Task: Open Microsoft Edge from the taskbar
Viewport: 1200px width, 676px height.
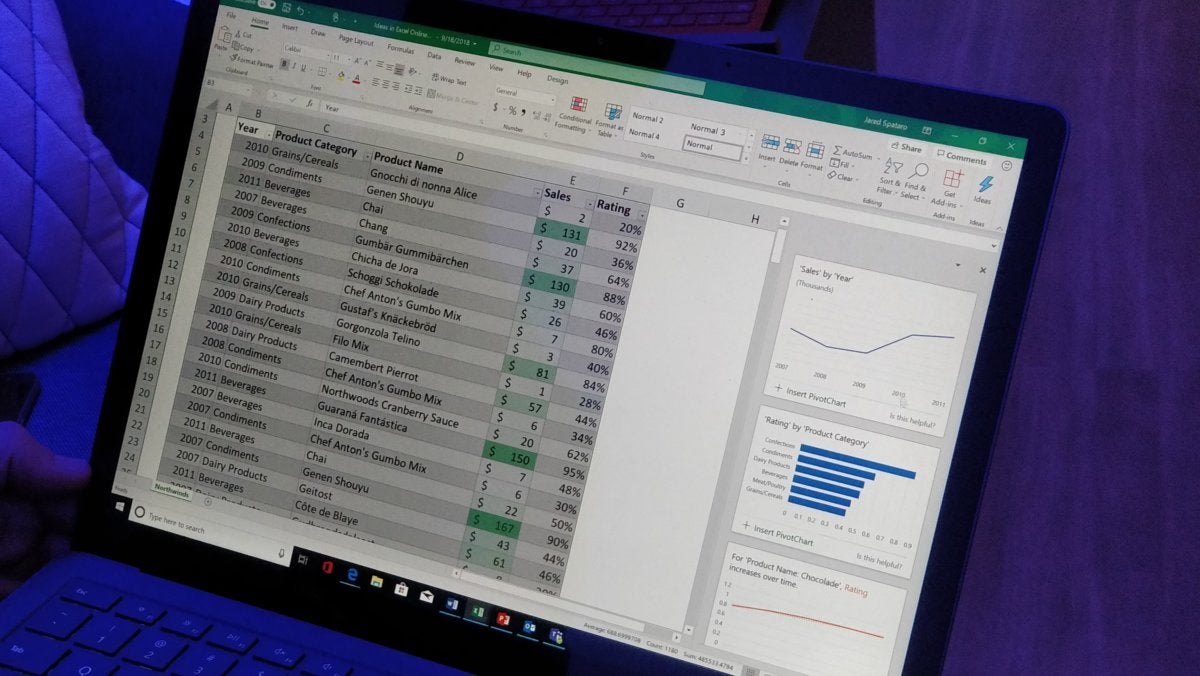Action: pyautogui.click(x=352, y=574)
